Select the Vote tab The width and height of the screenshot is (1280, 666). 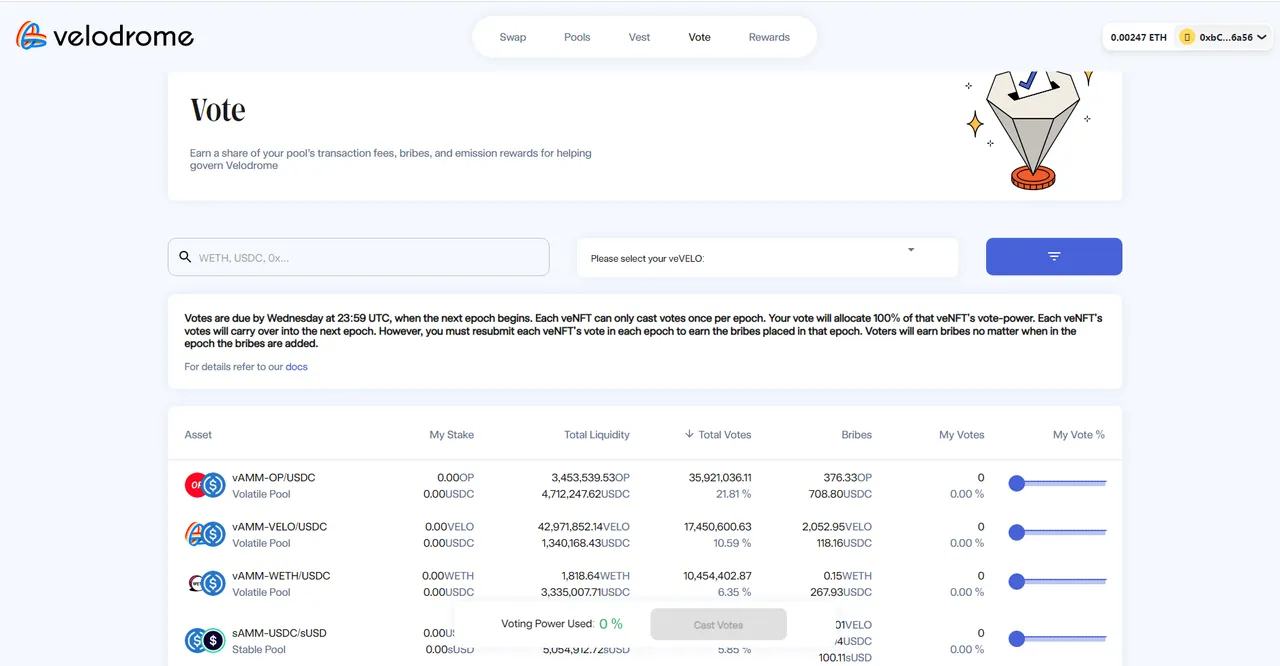point(700,37)
